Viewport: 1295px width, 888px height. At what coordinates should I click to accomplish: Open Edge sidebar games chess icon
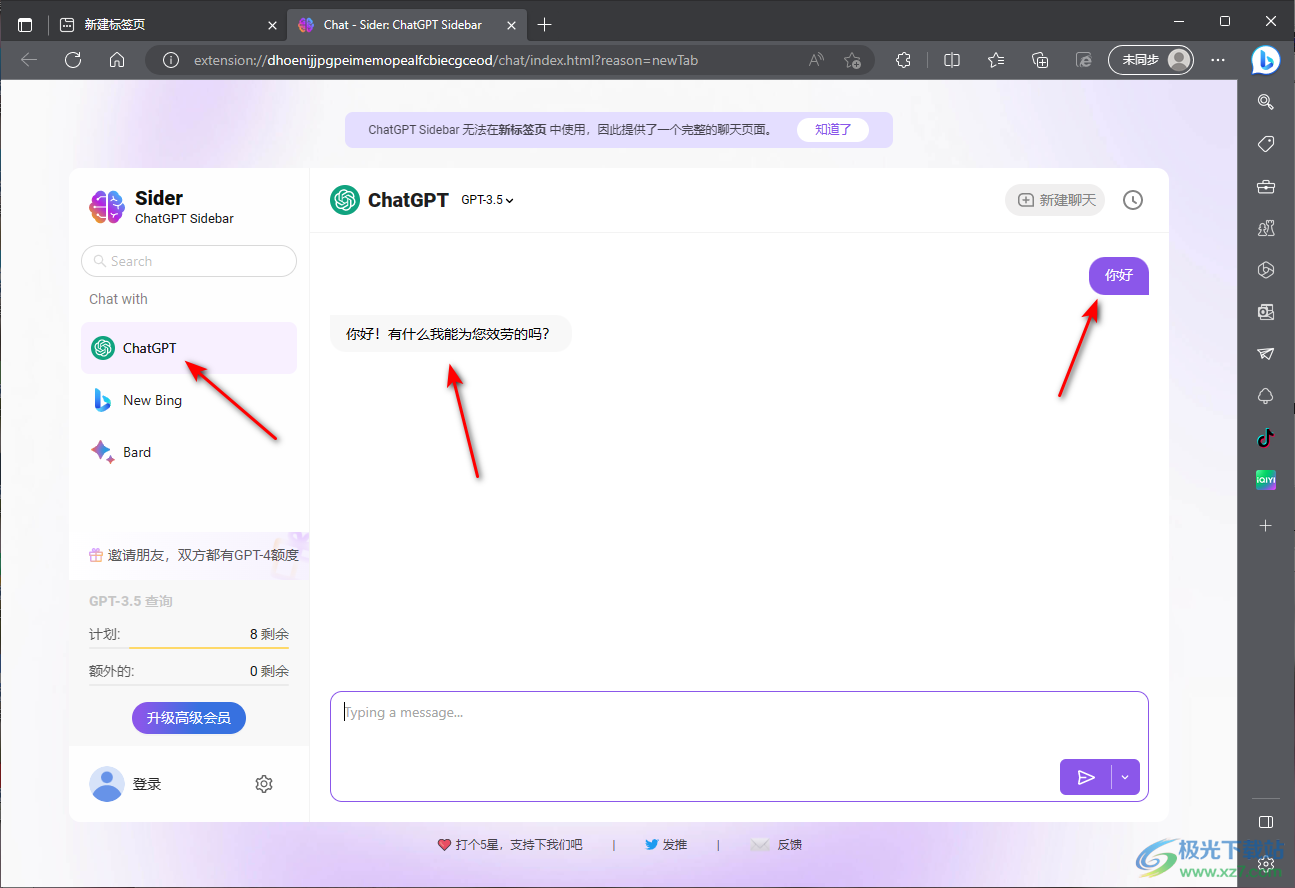pyautogui.click(x=1265, y=228)
